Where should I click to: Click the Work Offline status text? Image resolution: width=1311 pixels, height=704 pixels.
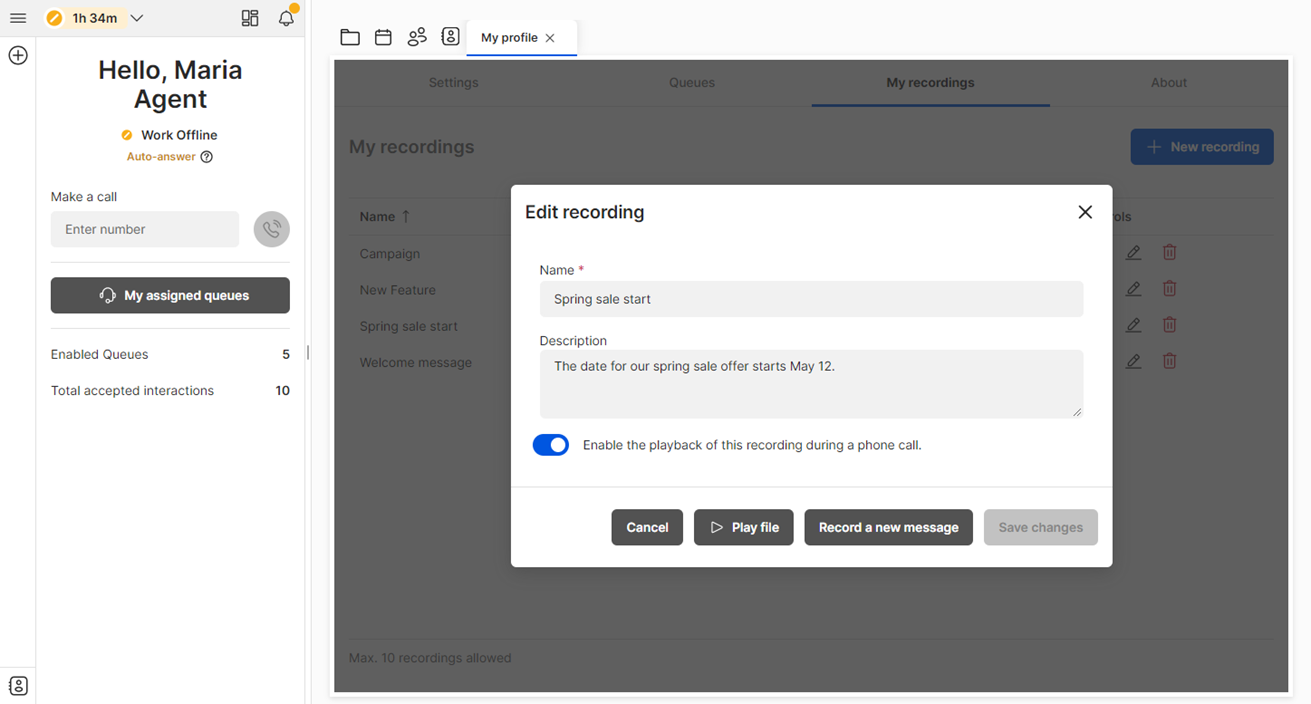coord(179,135)
